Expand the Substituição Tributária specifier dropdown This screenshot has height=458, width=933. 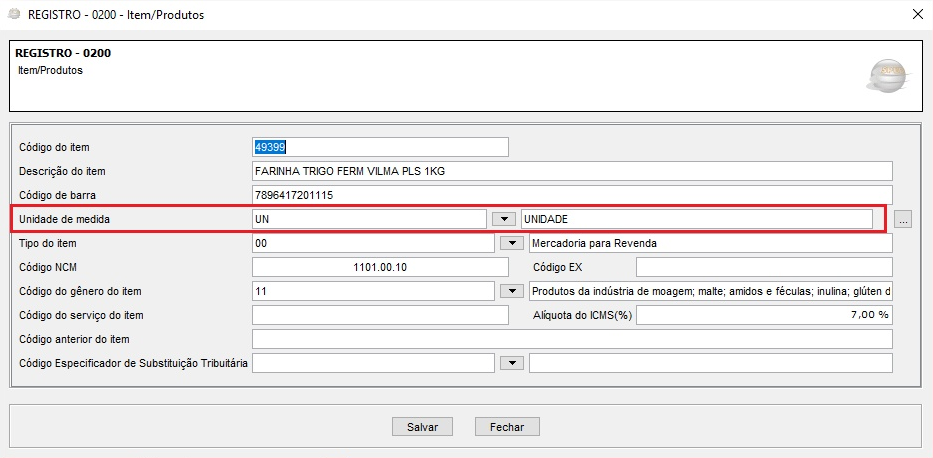tap(511, 363)
